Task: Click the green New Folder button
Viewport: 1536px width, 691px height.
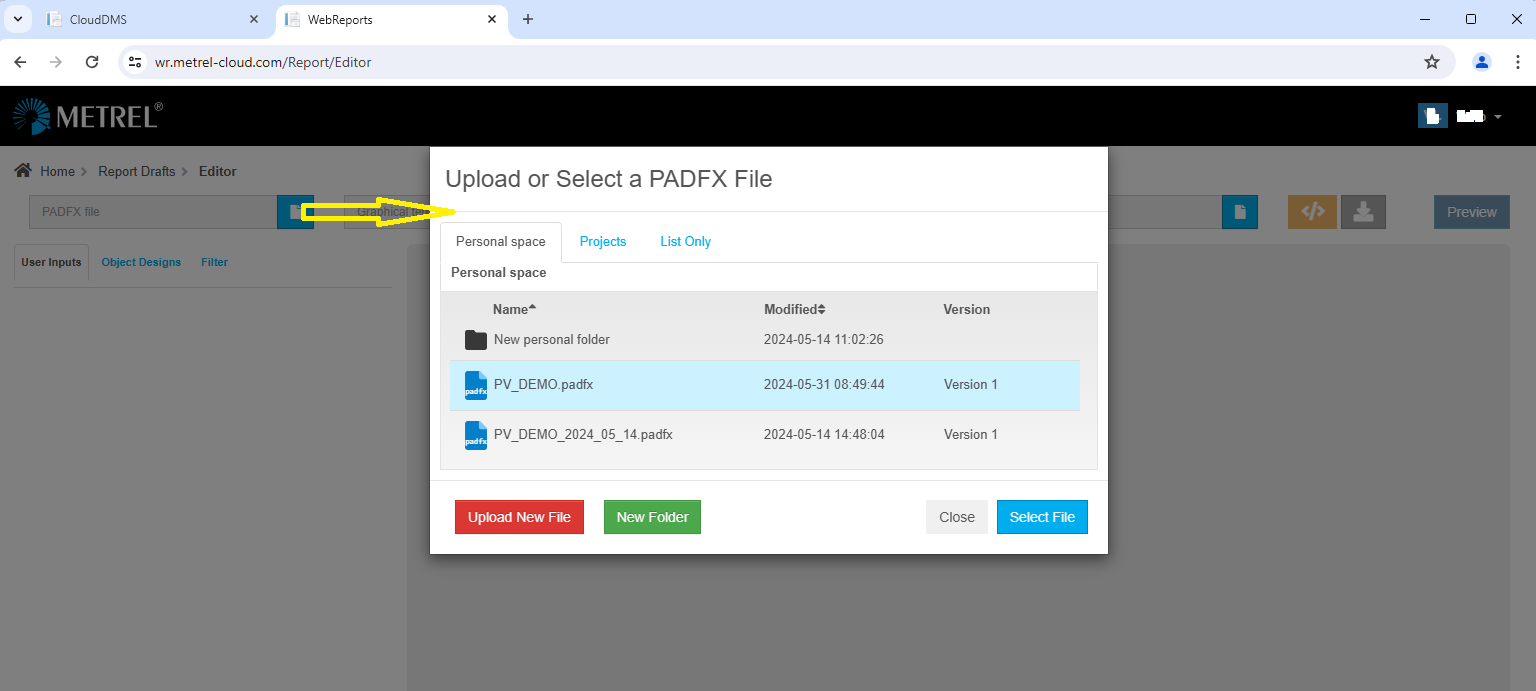Action: 652,517
